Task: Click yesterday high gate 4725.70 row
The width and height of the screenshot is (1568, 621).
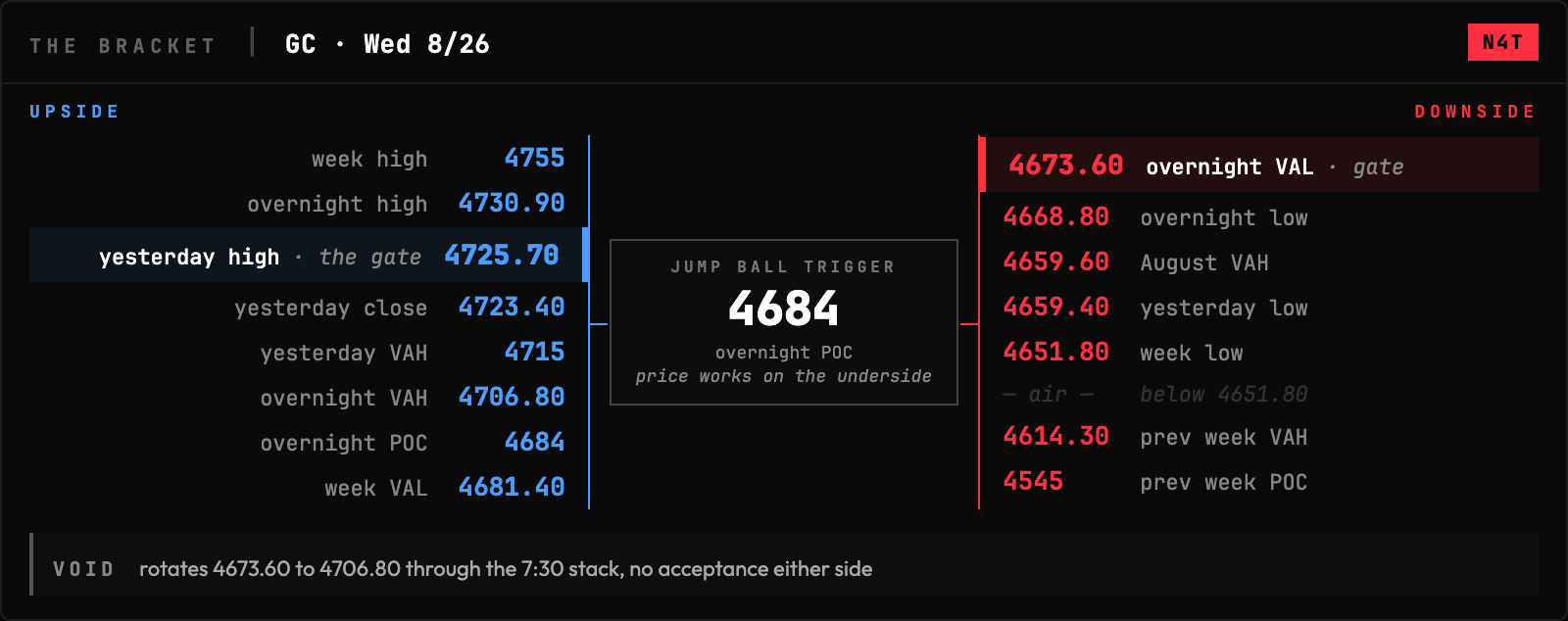Action: [x=308, y=255]
